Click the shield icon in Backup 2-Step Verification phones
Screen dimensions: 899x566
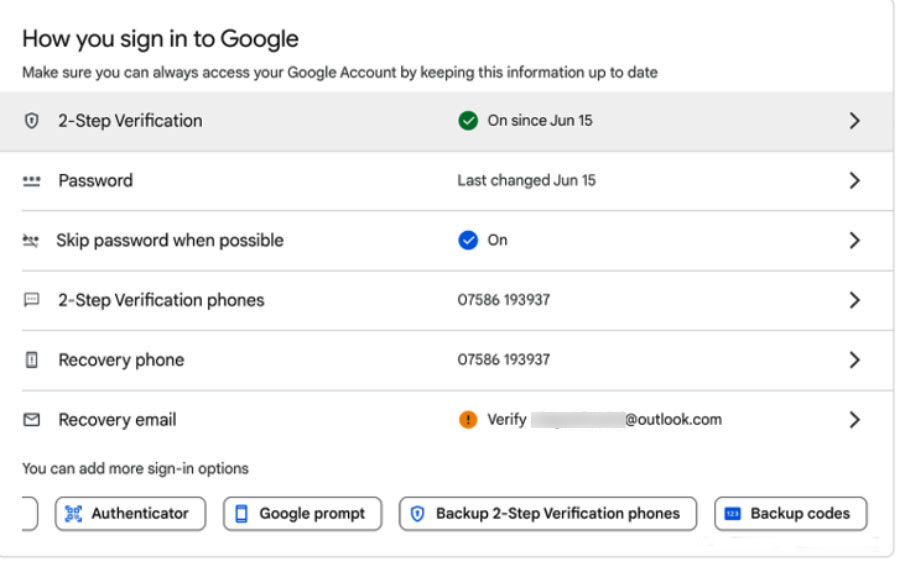[x=417, y=514]
